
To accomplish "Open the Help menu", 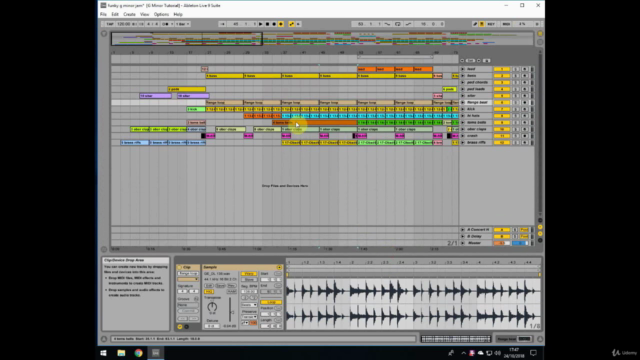I will tap(178, 14).
